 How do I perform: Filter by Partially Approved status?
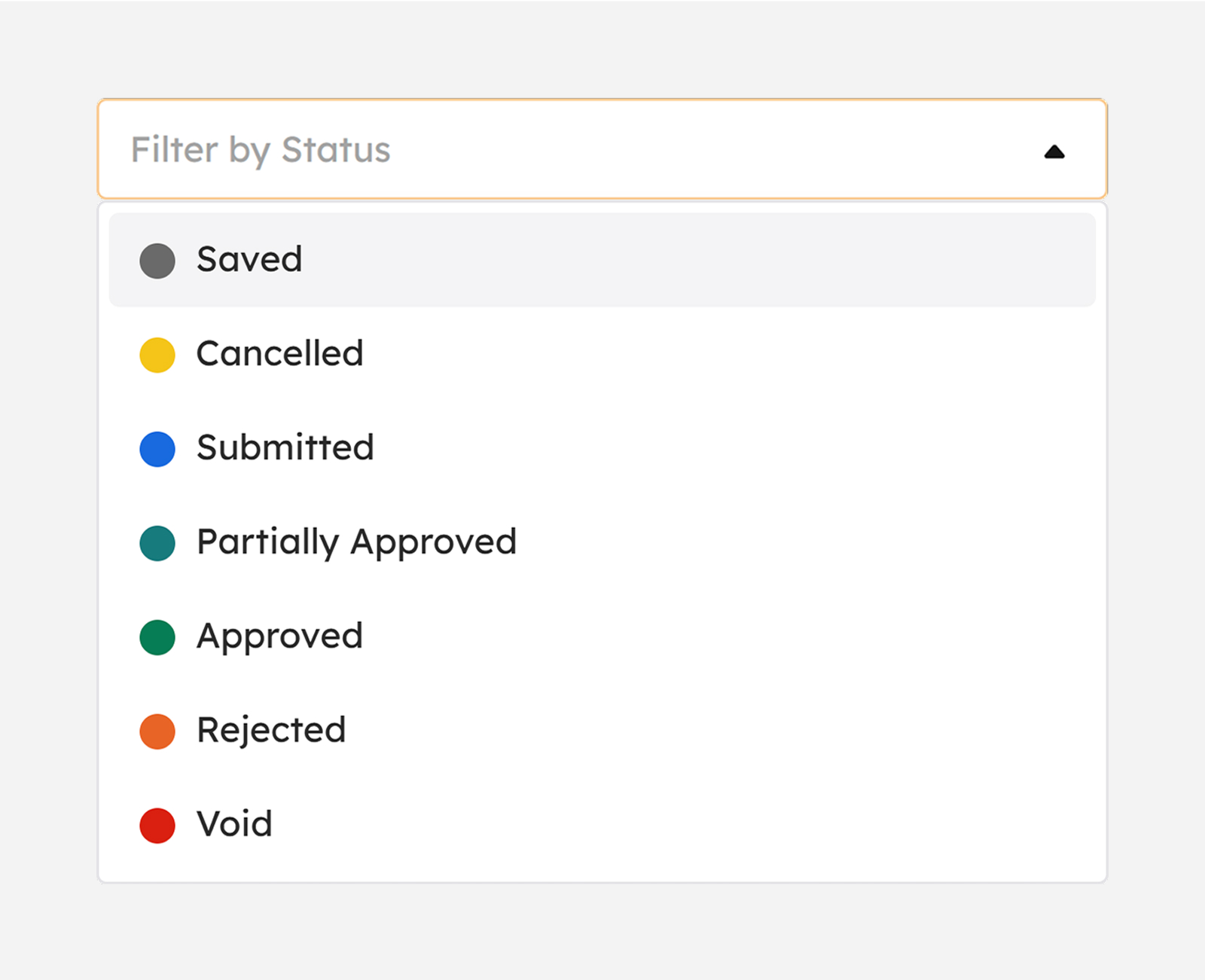tap(356, 542)
